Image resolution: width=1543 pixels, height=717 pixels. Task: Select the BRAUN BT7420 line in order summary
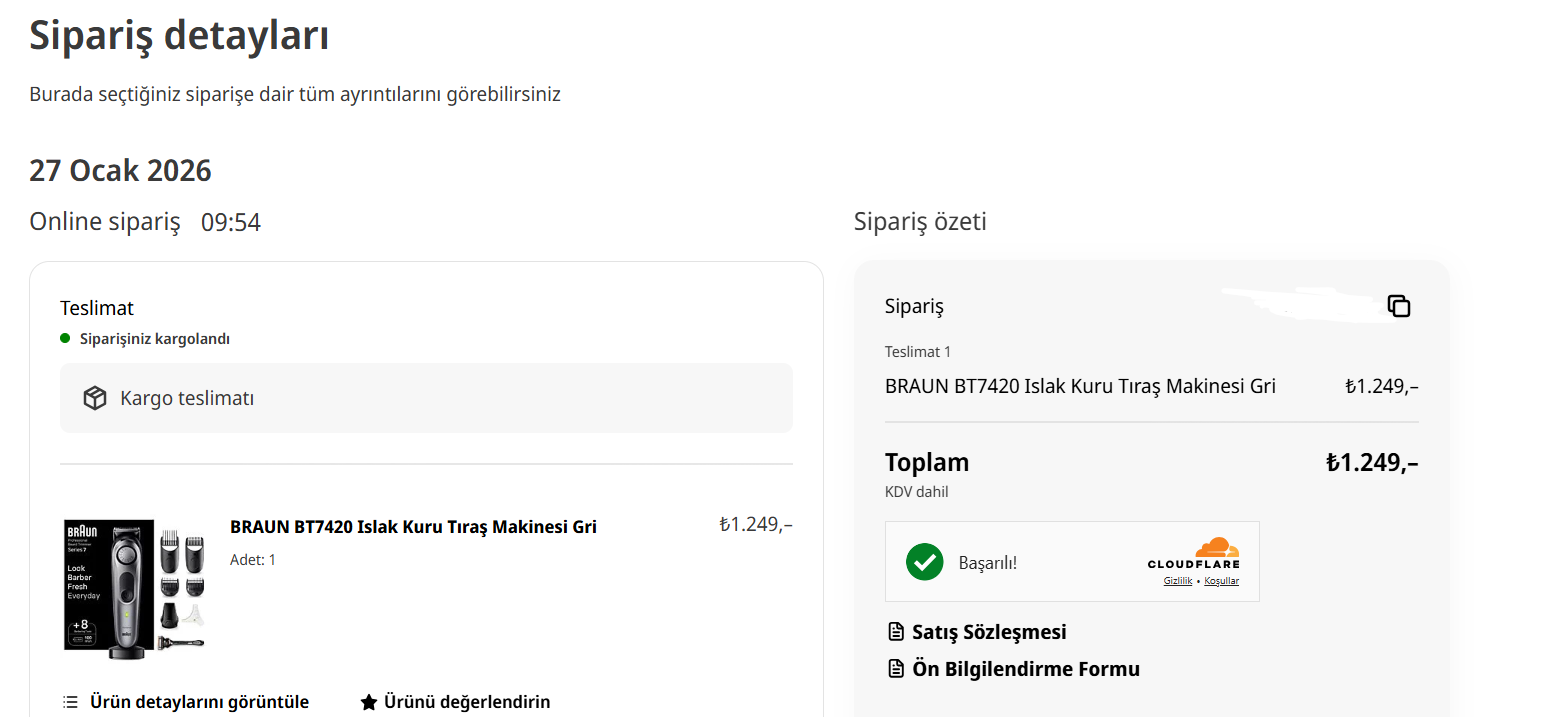(x=1080, y=386)
